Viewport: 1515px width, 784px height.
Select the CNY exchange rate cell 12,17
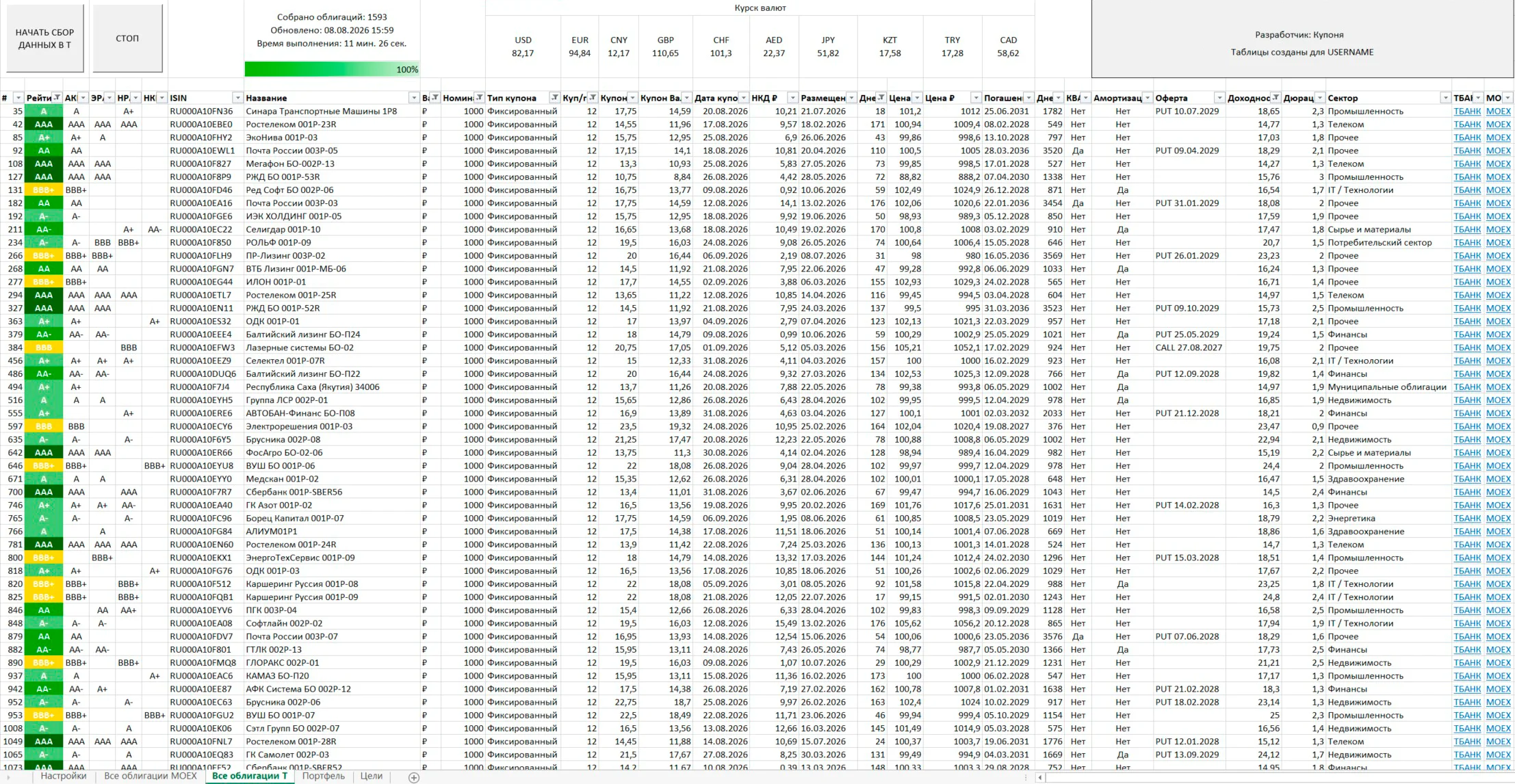(x=619, y=53)
